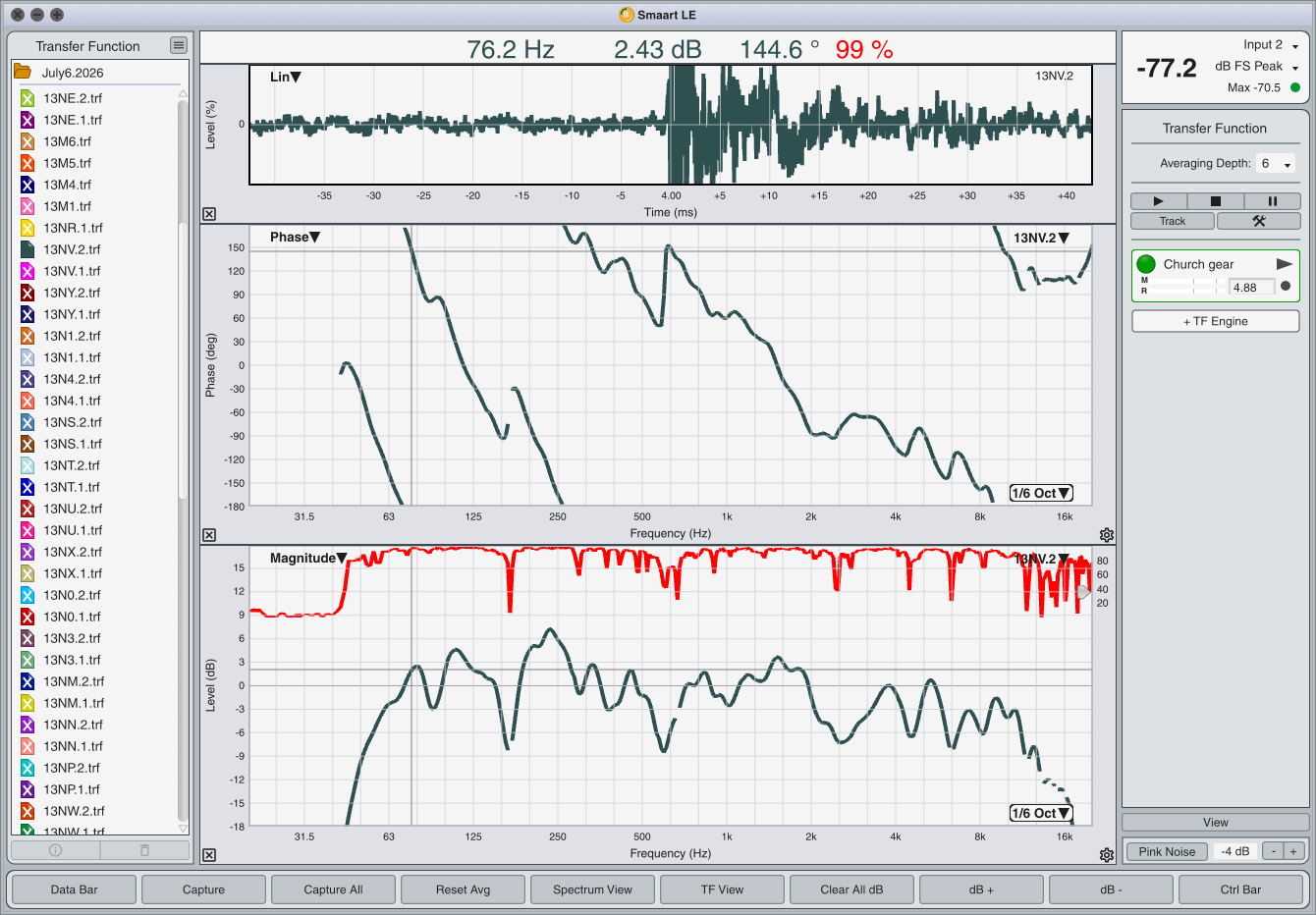The width and height of the screenshot is (1316, 915).
Task: Toggle the Church gear green enable indicator
Action: [1146, 264]
